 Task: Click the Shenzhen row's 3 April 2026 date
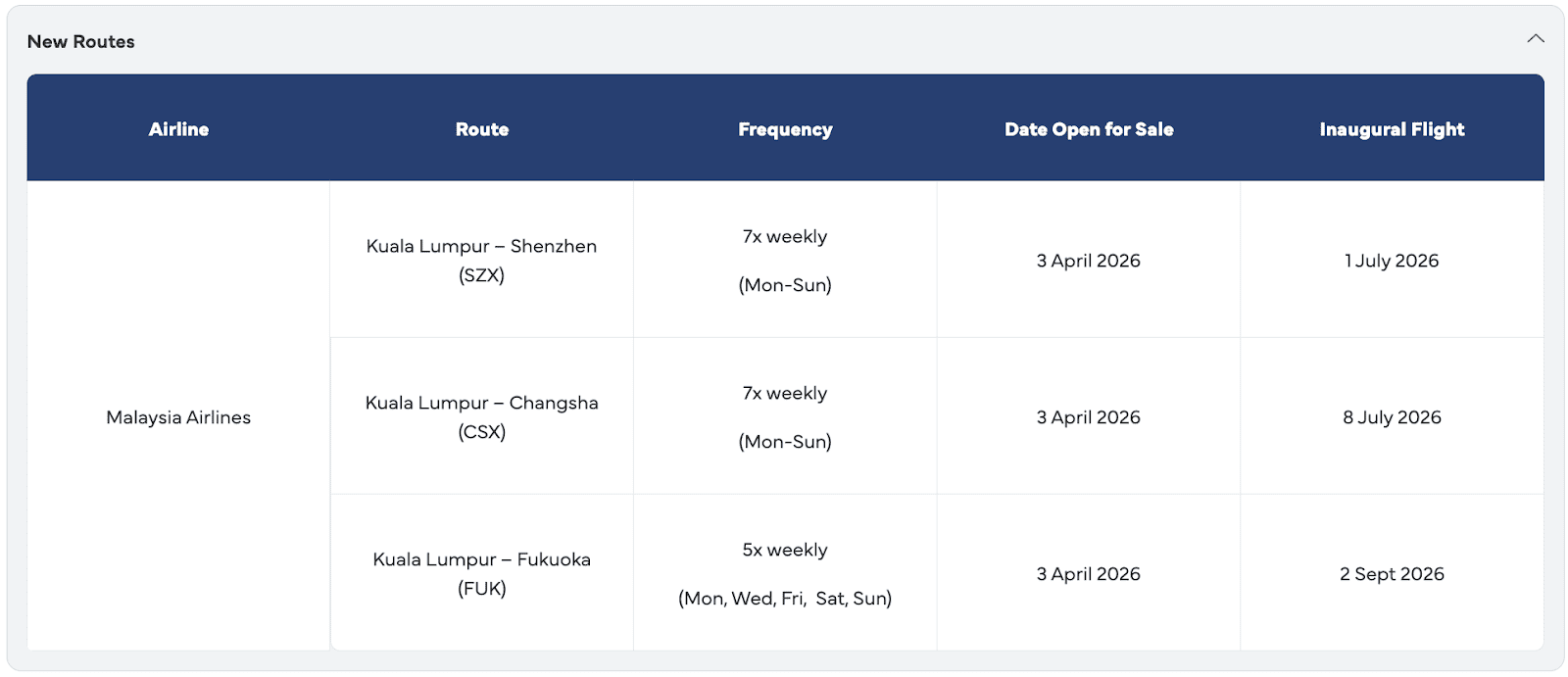click(x=1089, y=261)
